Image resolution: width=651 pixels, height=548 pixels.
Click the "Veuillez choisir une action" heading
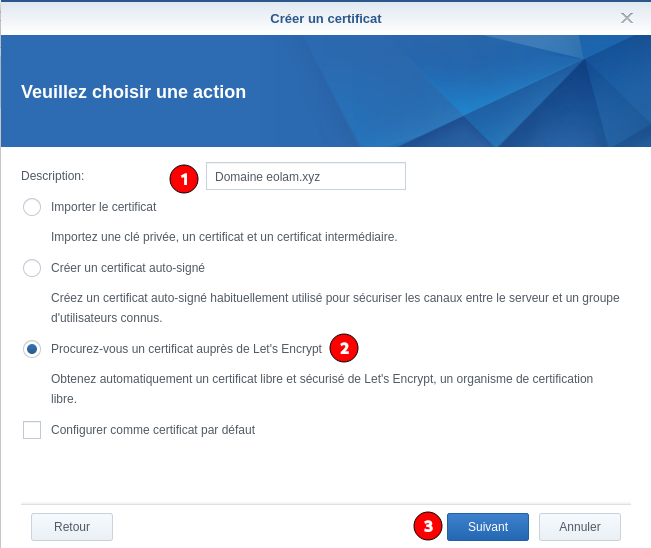(x=133, y=92)
